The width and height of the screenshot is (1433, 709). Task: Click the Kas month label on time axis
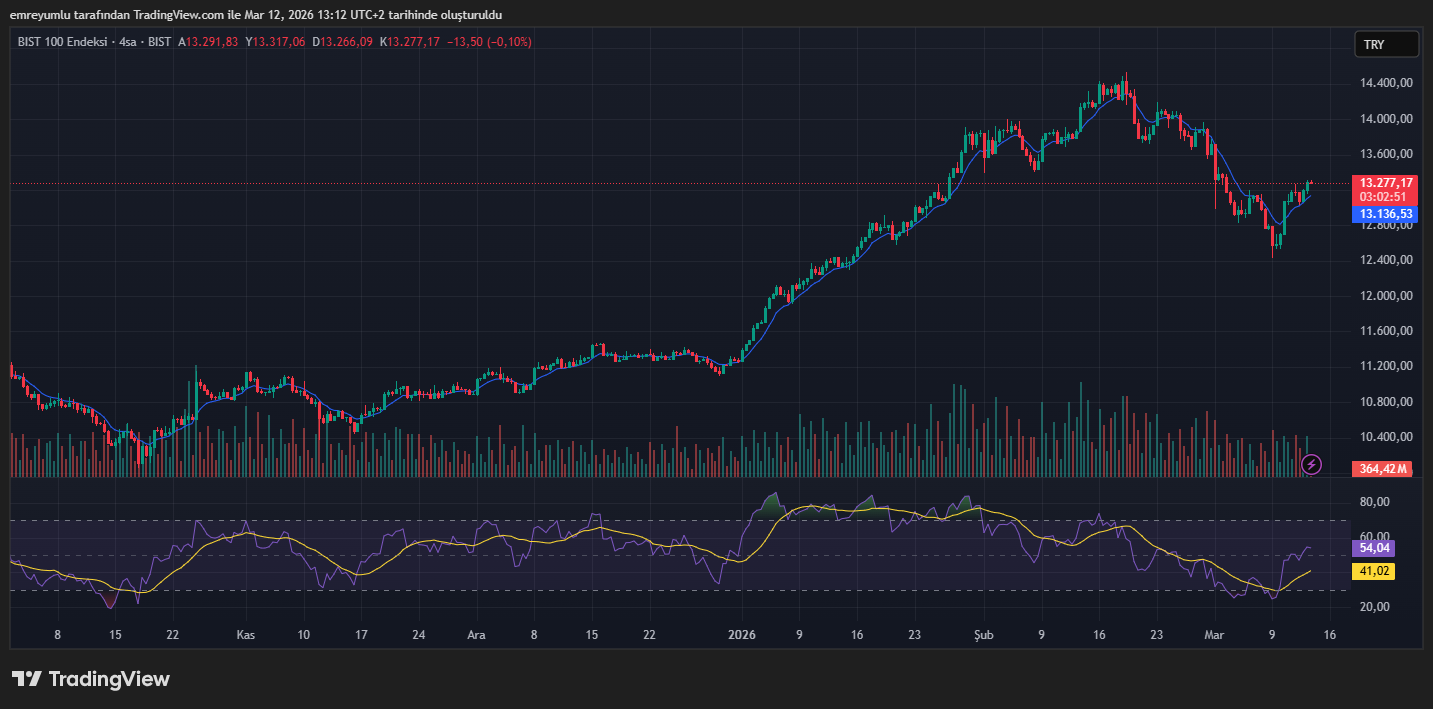(x=245, y=635)
